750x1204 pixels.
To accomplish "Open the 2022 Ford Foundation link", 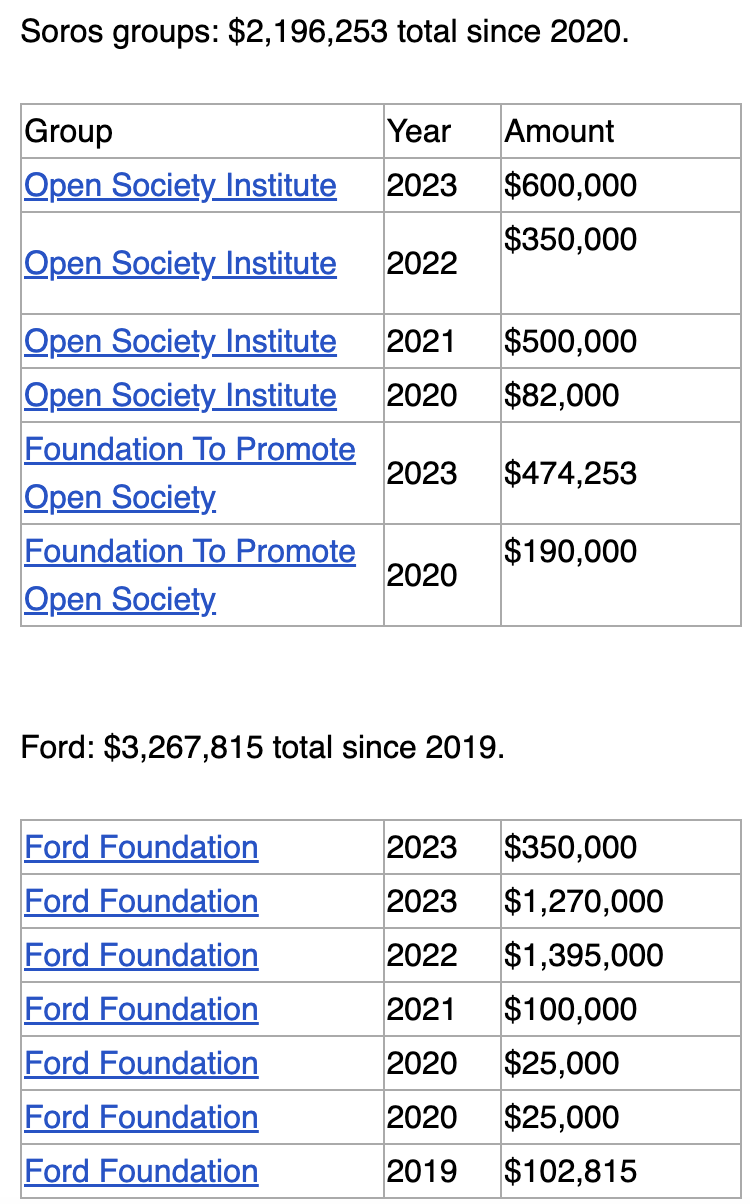I will 141,955.
